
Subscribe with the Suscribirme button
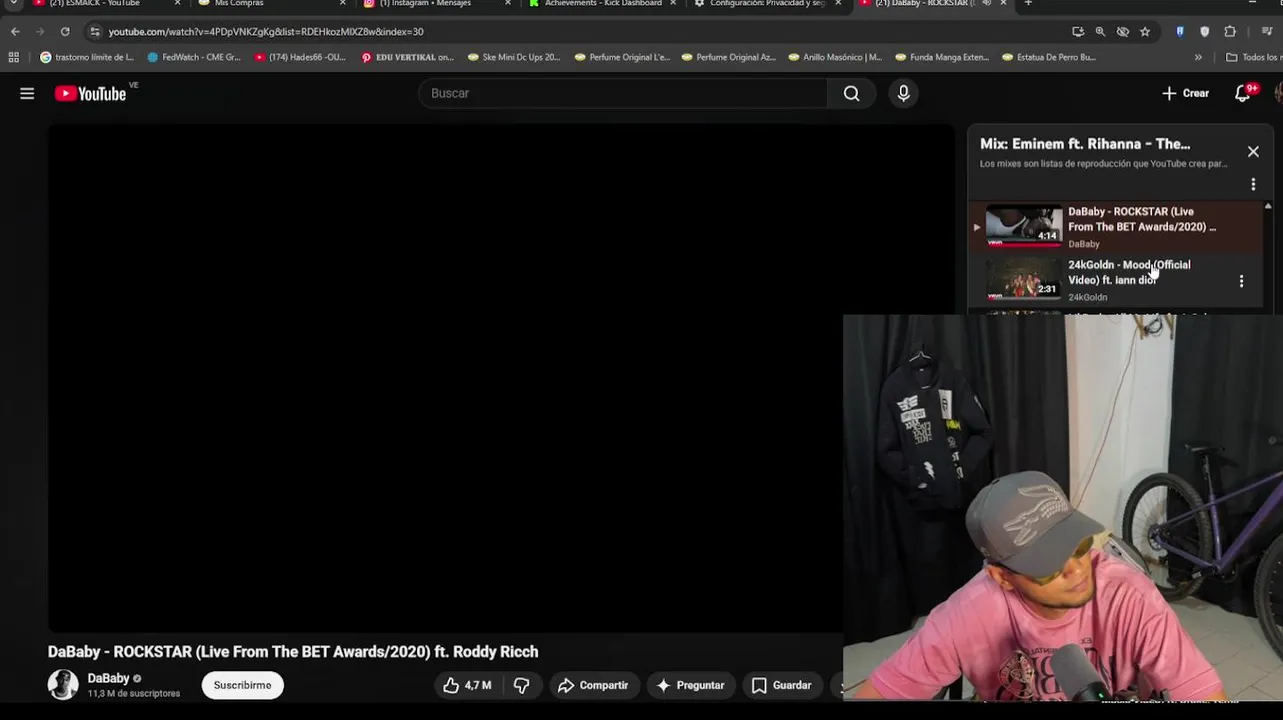point(242,685)
